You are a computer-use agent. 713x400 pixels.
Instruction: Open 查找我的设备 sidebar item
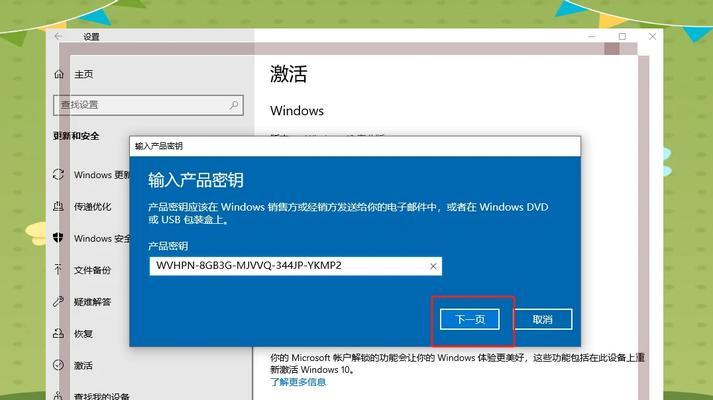click(x=101, y=396)
